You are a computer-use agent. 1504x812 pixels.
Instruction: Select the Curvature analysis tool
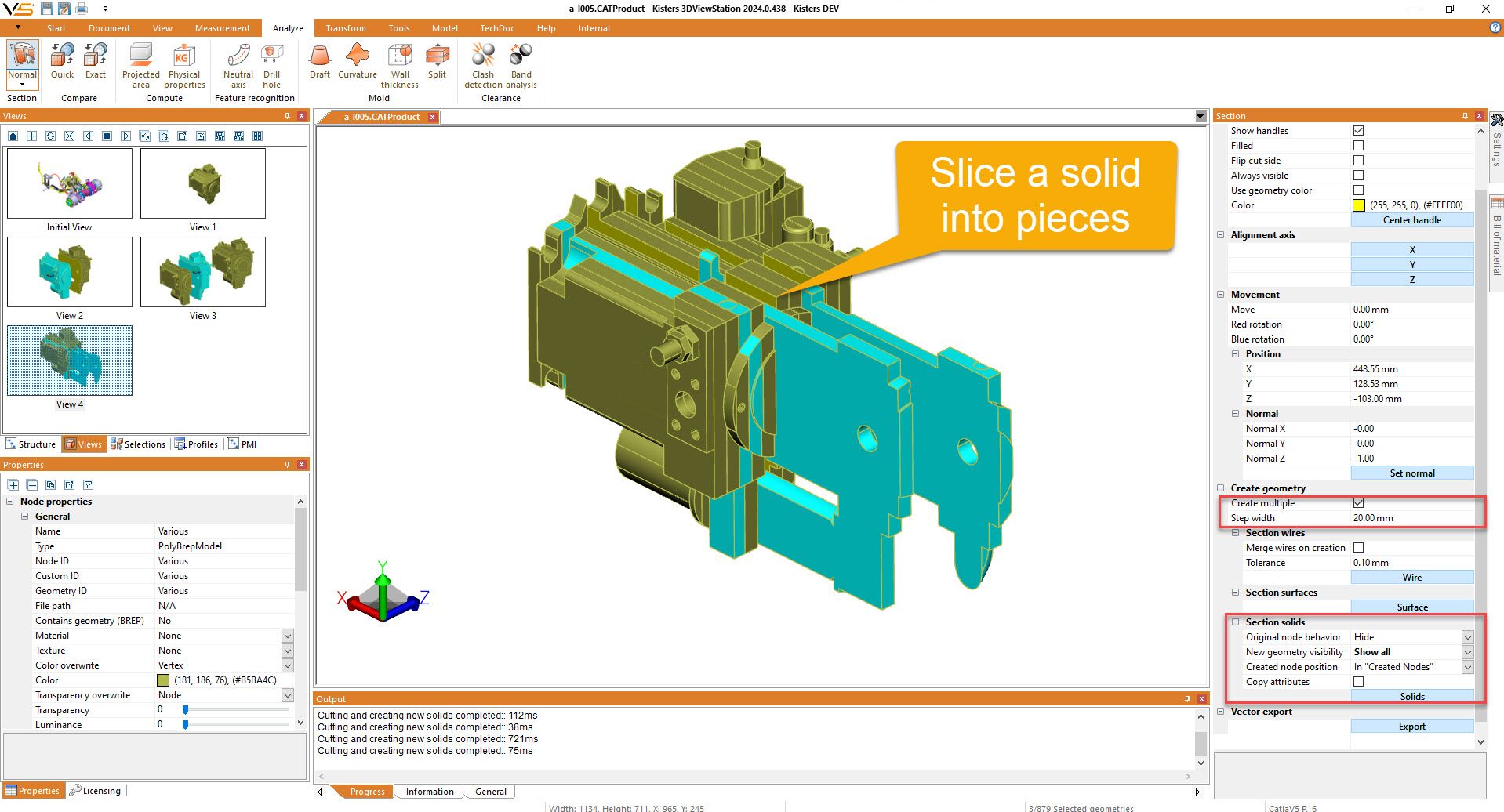click(x=357, y=63)
